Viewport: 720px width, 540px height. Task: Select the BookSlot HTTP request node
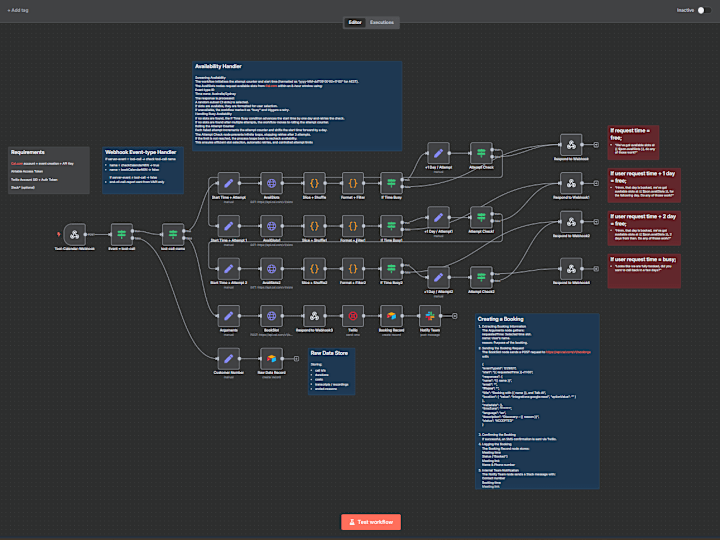coord(271,316)
